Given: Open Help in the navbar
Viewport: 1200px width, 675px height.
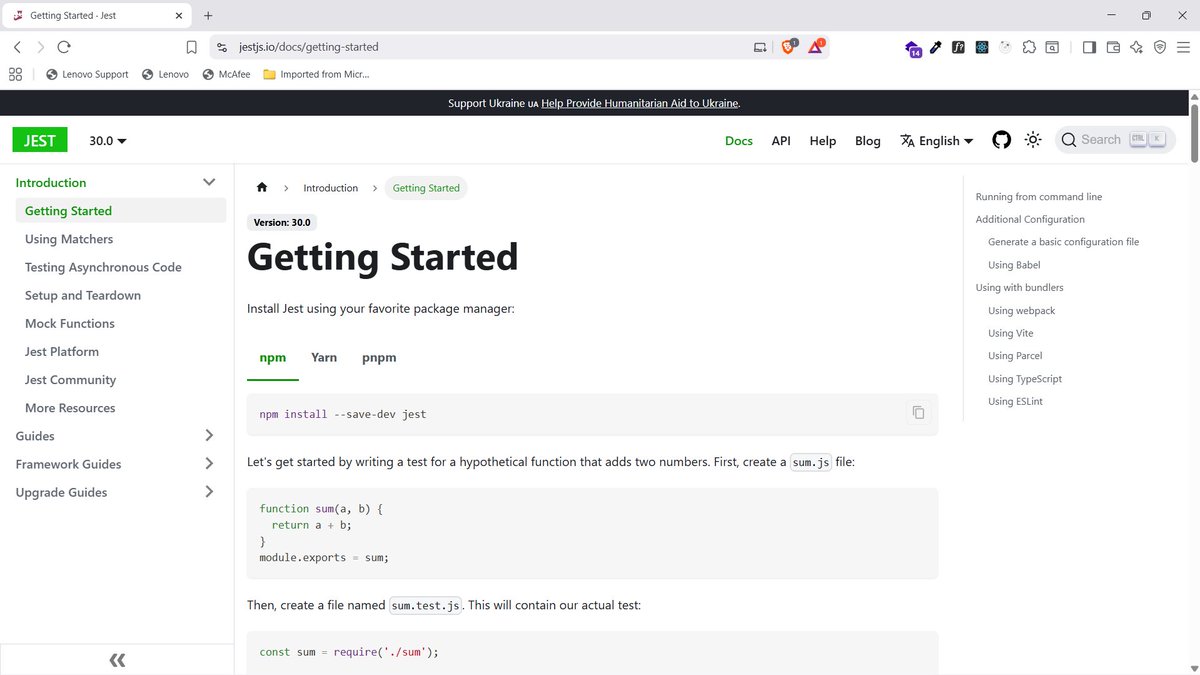Looking at the screenshot, I should [823, 141].
